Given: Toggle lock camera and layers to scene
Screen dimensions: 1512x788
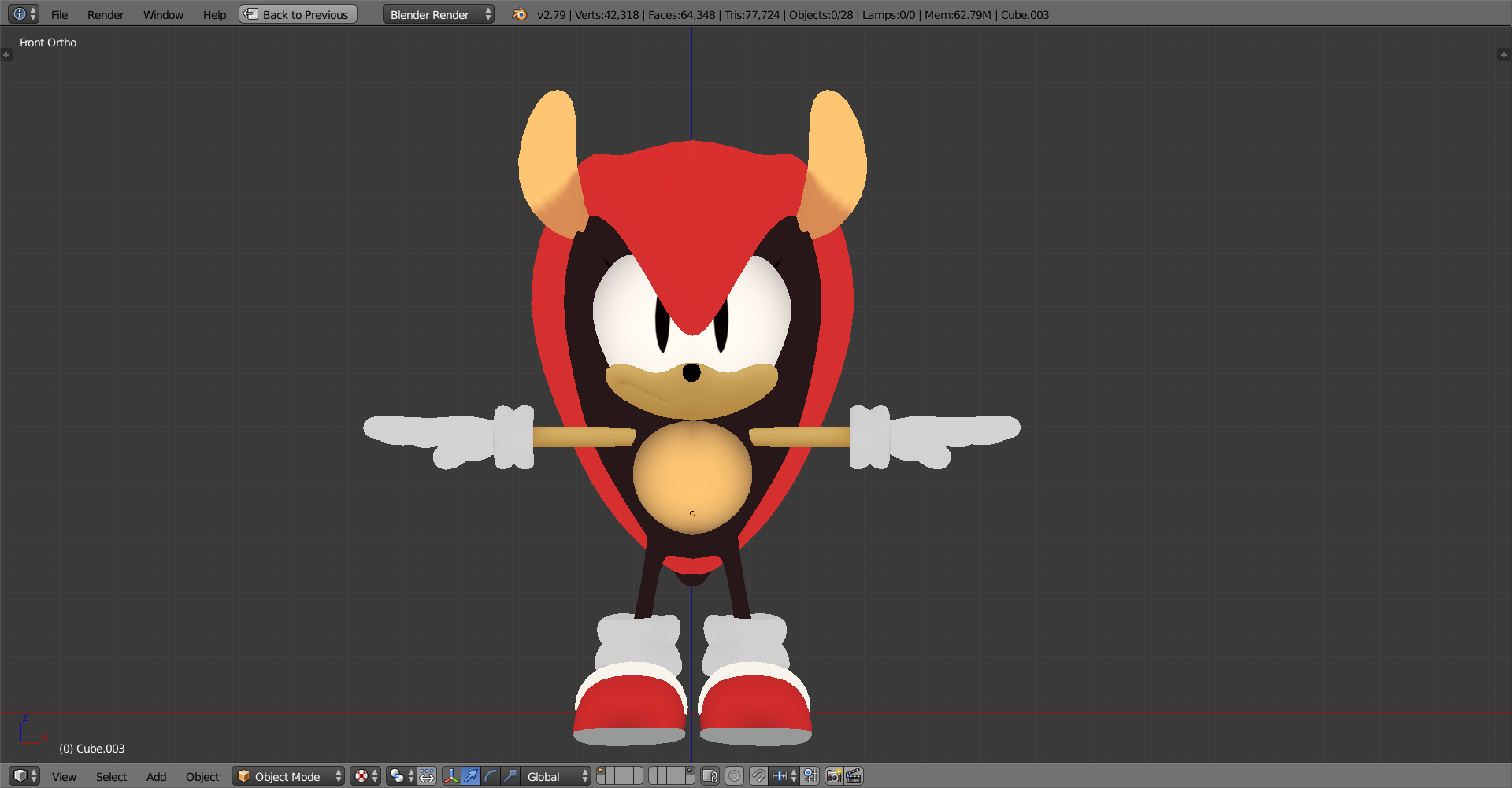Looking at the screenshot, I should click(x=710, y=776).
